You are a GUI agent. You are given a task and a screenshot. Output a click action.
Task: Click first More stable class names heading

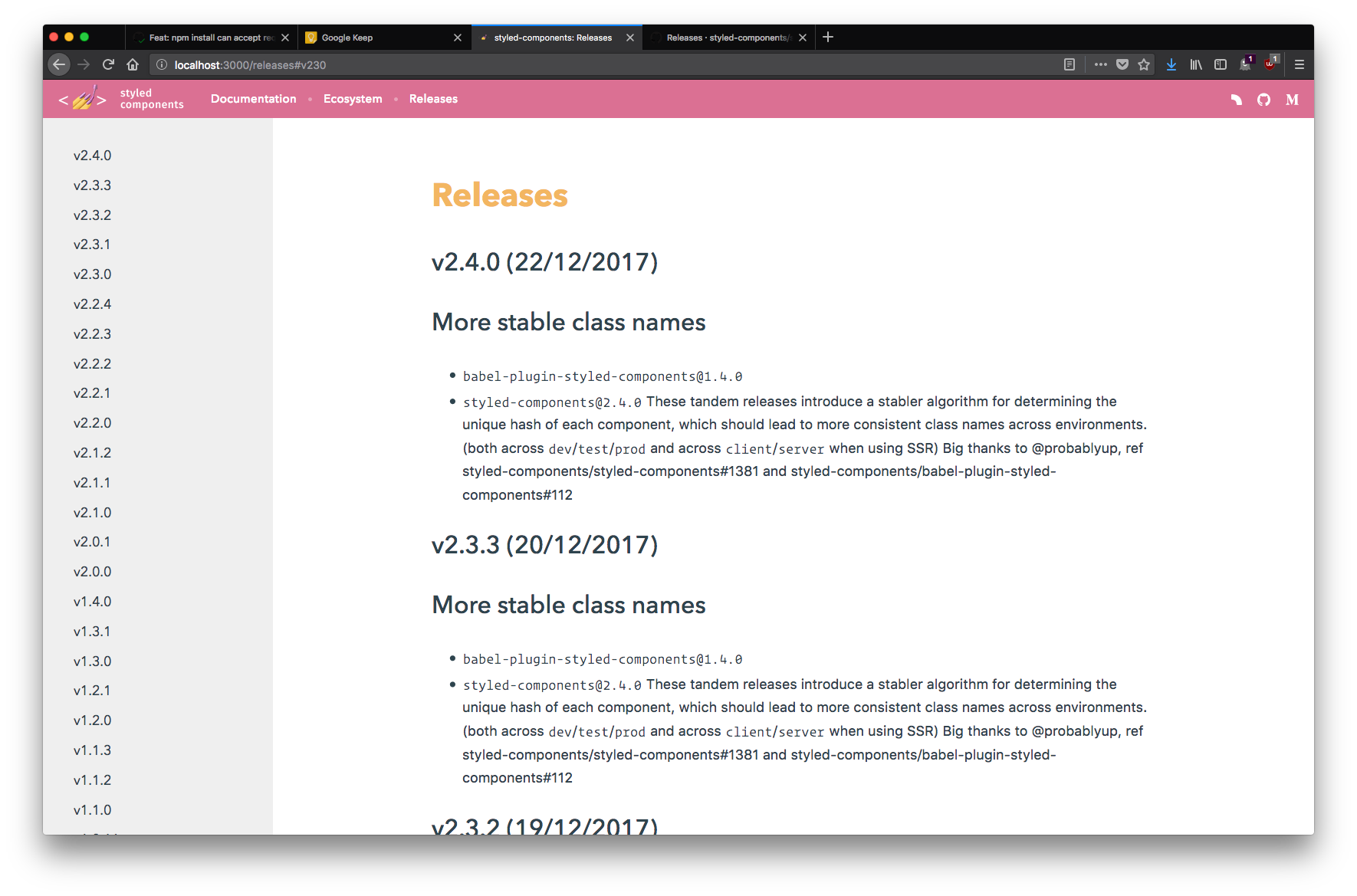(x=568, y=322)
